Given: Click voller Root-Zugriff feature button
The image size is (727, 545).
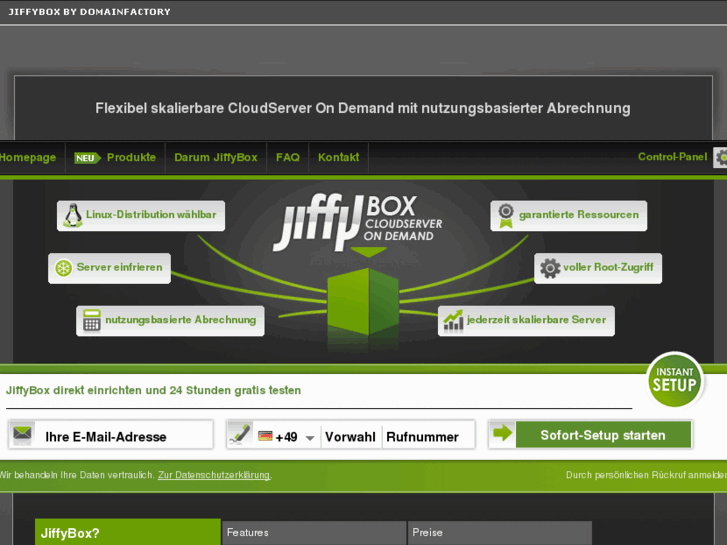Looking at the screenshot, I should coord(598,268).
